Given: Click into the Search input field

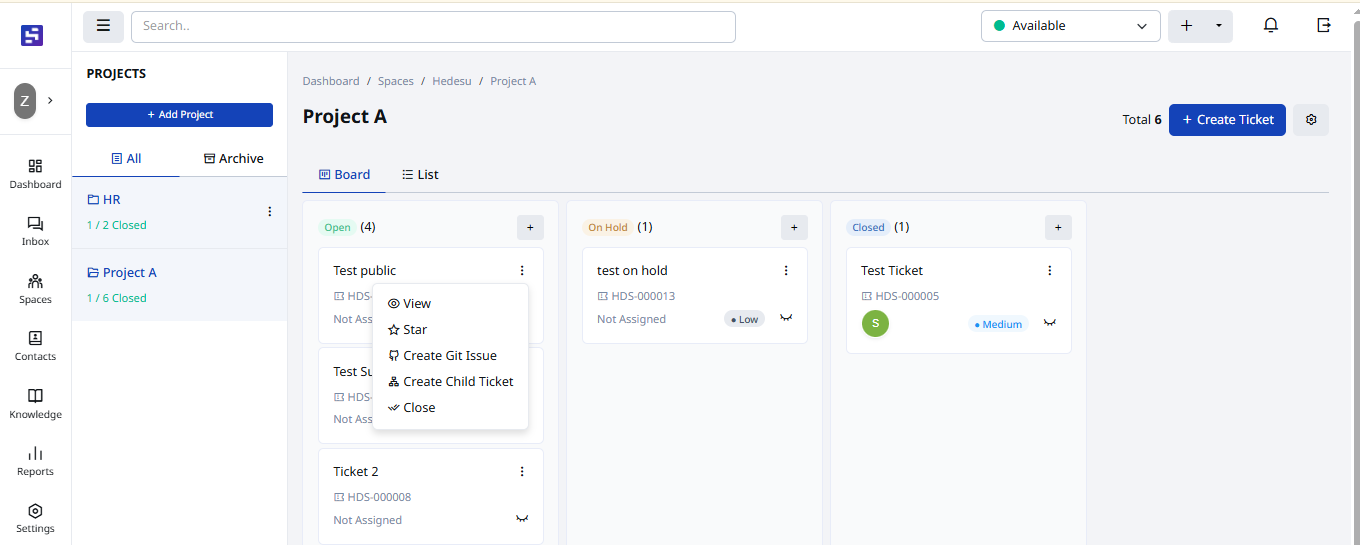Looking at the screenshot, I should [433, 26].
